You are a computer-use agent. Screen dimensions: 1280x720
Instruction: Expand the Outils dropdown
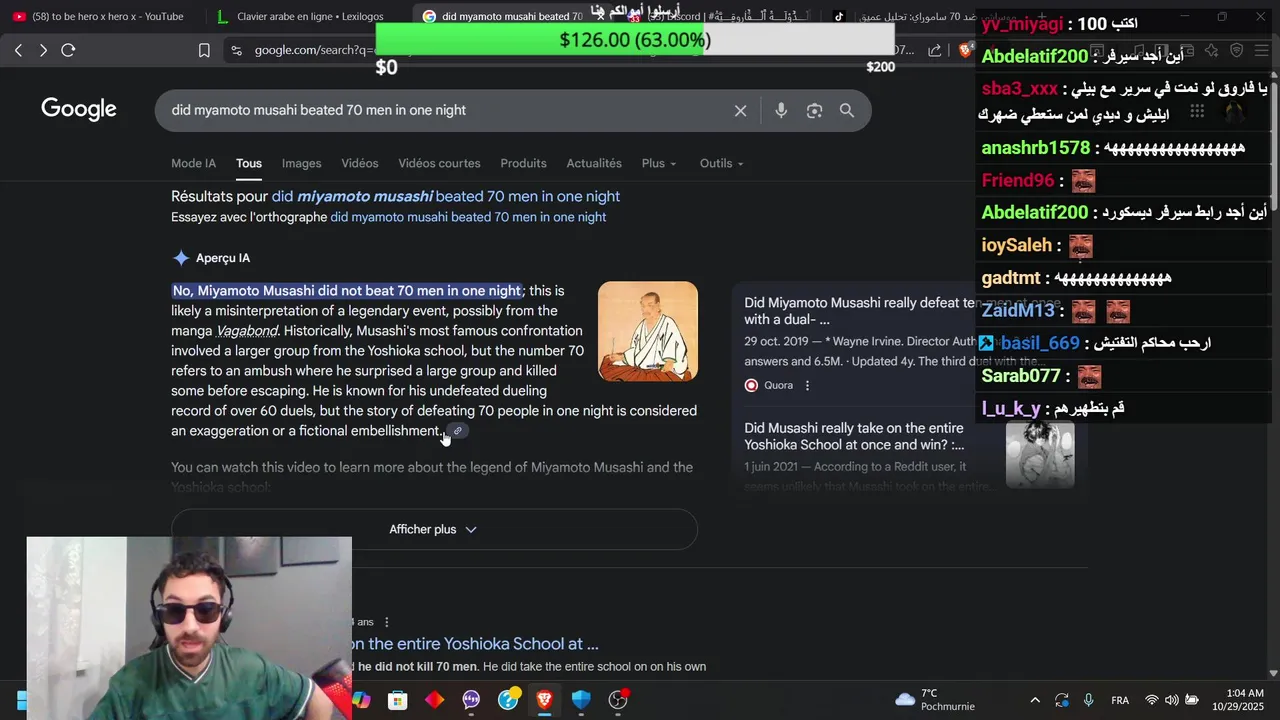(x=721, y=163)
